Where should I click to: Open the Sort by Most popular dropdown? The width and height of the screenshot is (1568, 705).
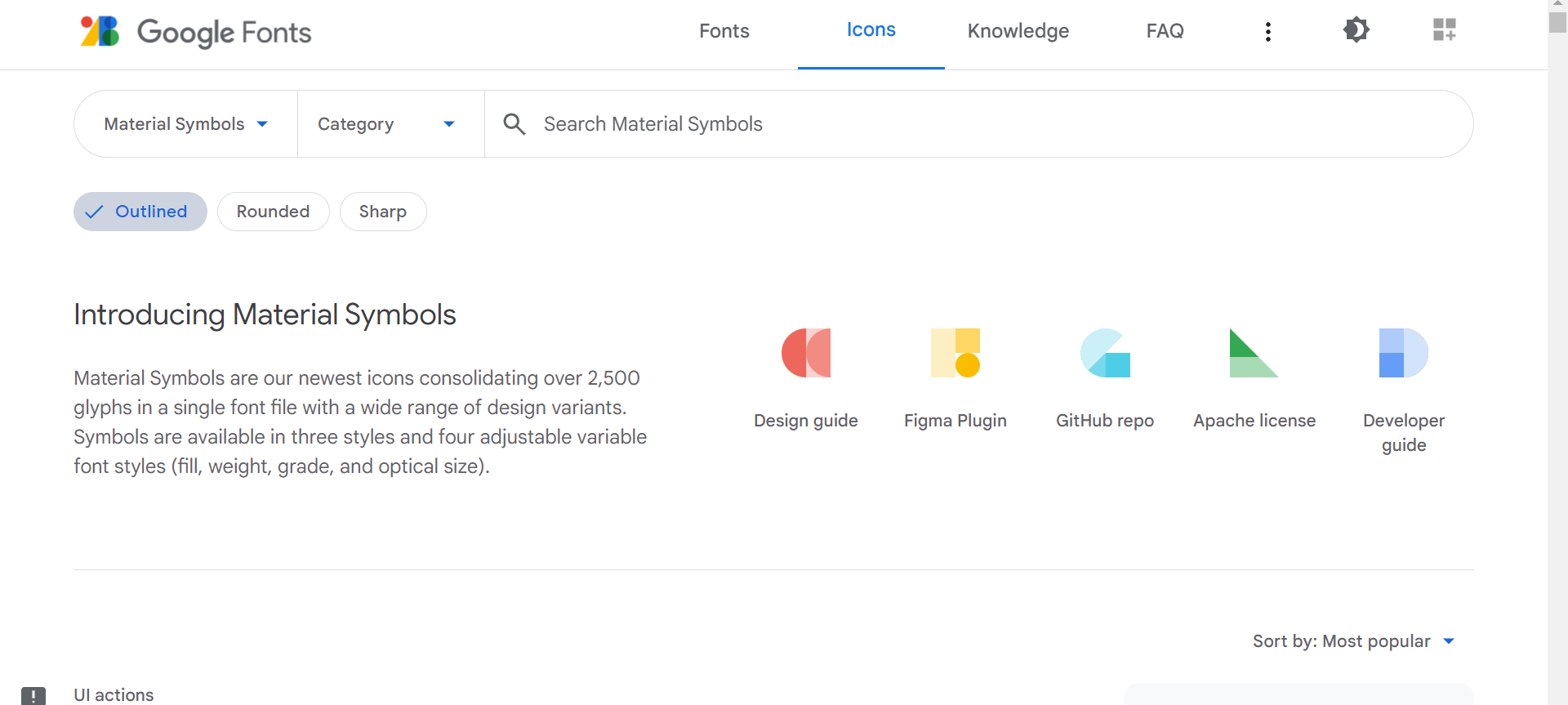pos(1354,641)
